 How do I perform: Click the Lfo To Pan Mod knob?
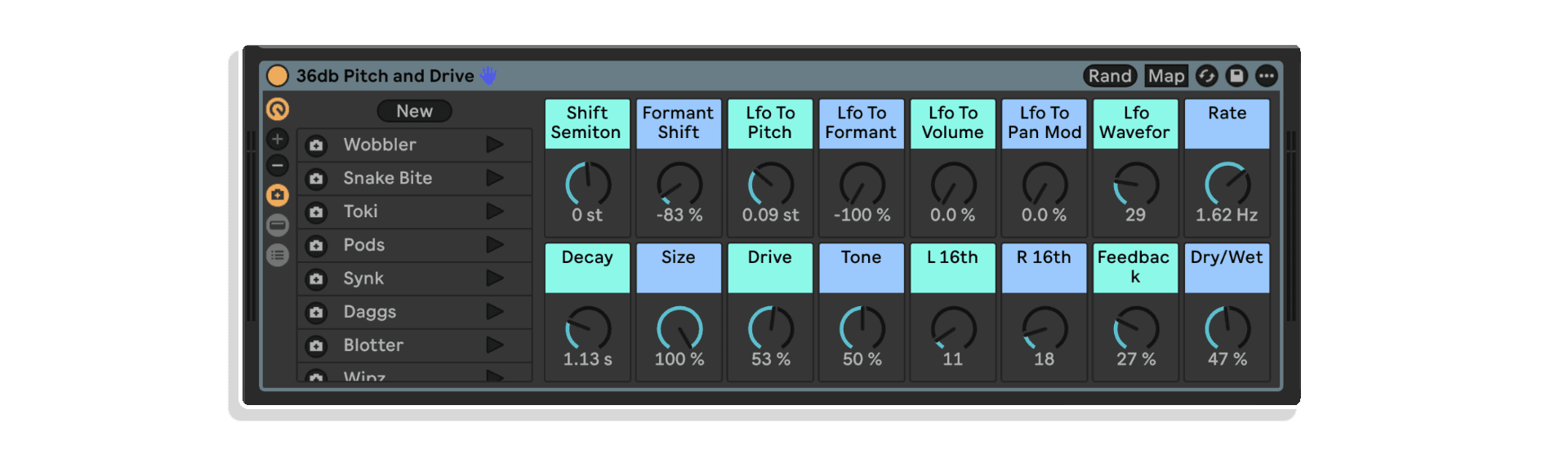pos(1045,184)
